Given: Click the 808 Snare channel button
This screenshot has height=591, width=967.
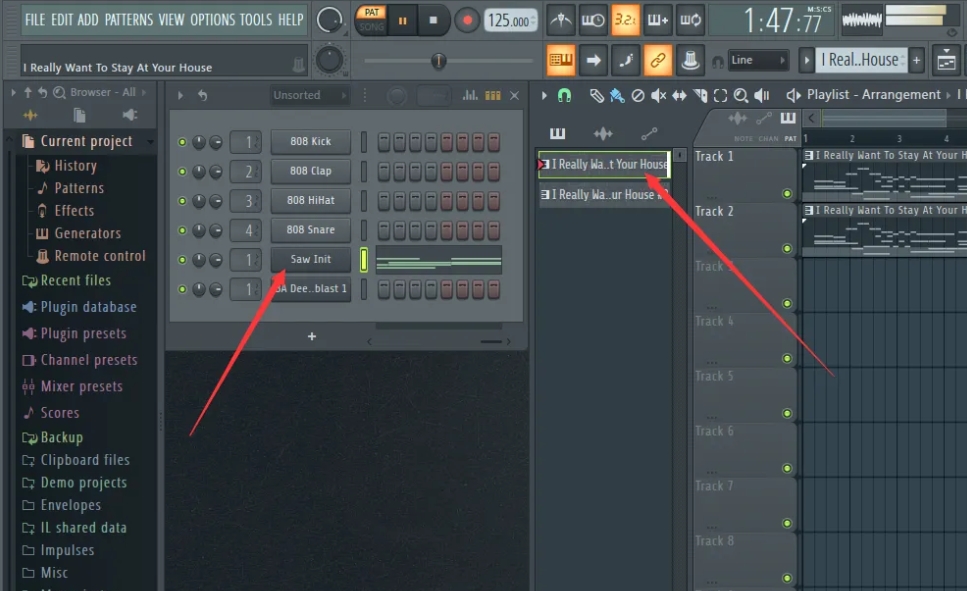Looking at the screenshot, I should pyautogui.click(x=309, y=229).
